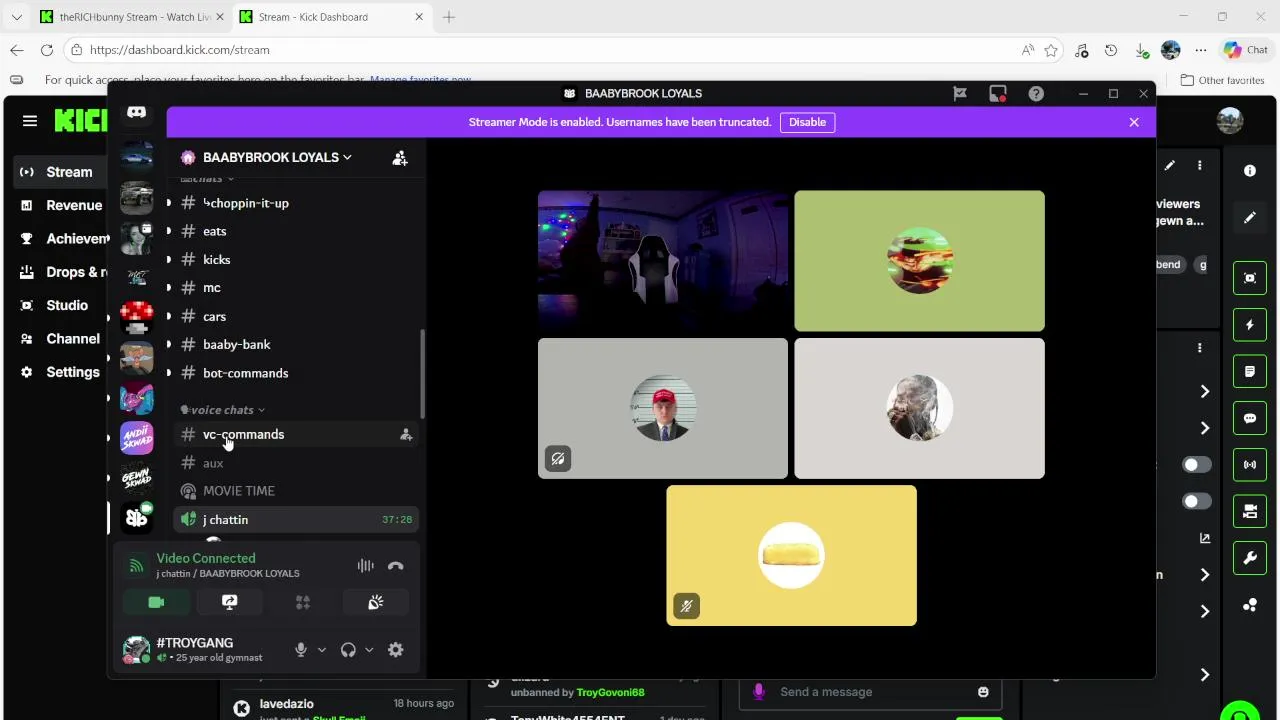Toggle the upper switch in Kick dashboard panel
Viewport: 1280px width, 720px height.
[x=1197, y=465]
